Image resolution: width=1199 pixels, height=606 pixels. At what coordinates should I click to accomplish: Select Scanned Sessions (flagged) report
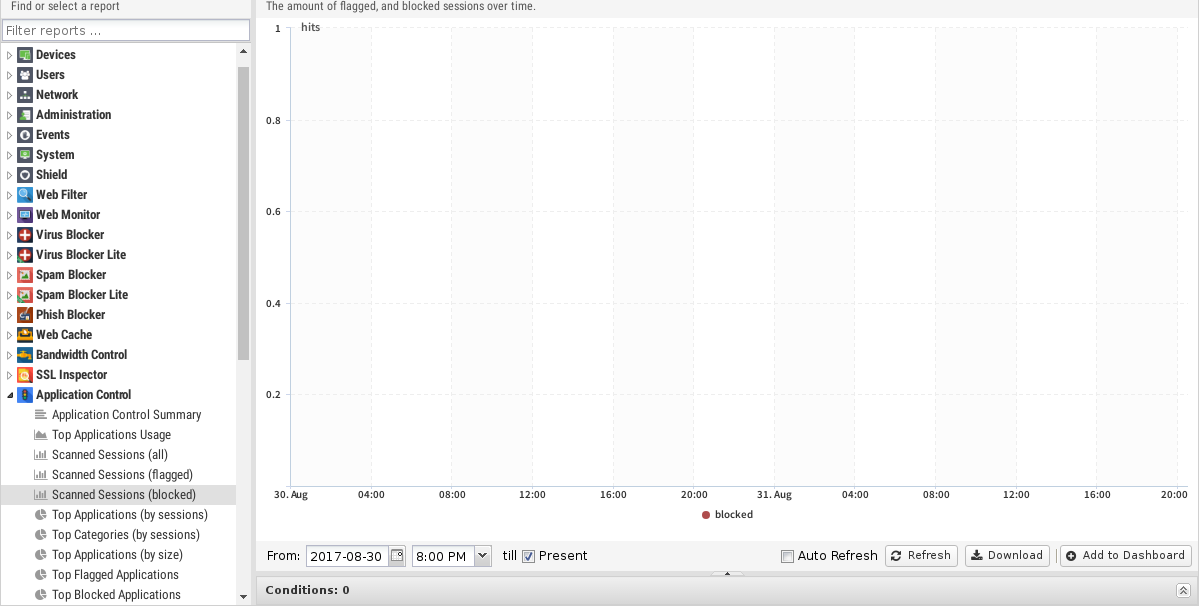pos(122,475)
